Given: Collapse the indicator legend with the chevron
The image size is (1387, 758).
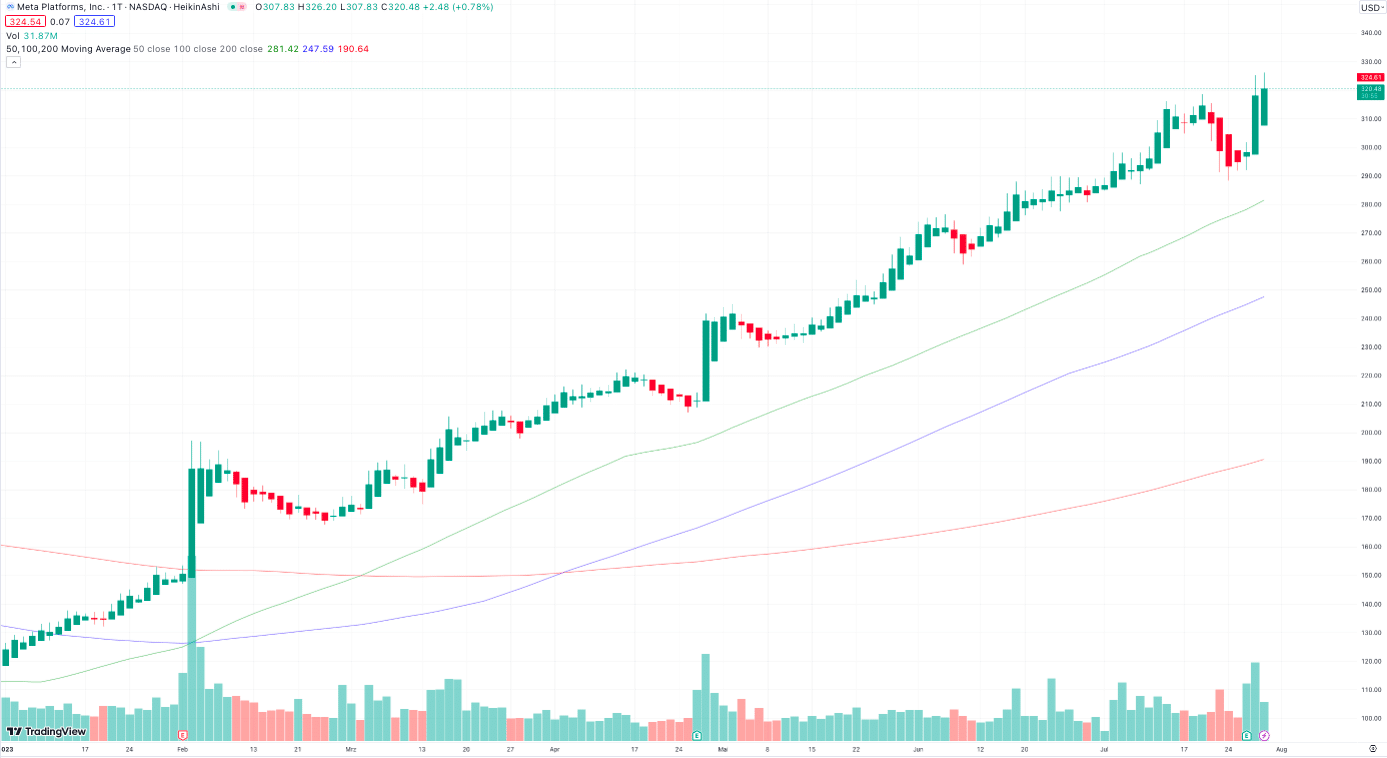Looking at the screenshot, I should [x=13, y=62].
